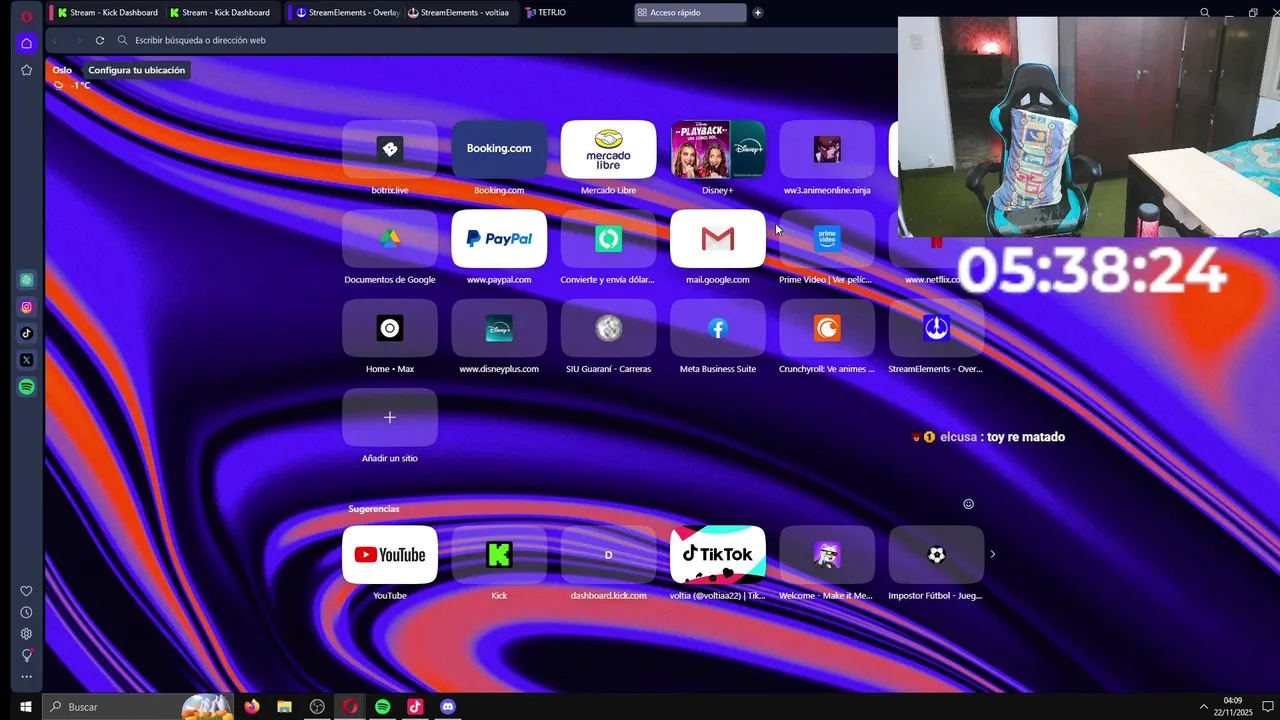This screenshot has width=1280, height=720.
Task: Click Configura tu ubicación button
Action: click(x=136, y=70)
